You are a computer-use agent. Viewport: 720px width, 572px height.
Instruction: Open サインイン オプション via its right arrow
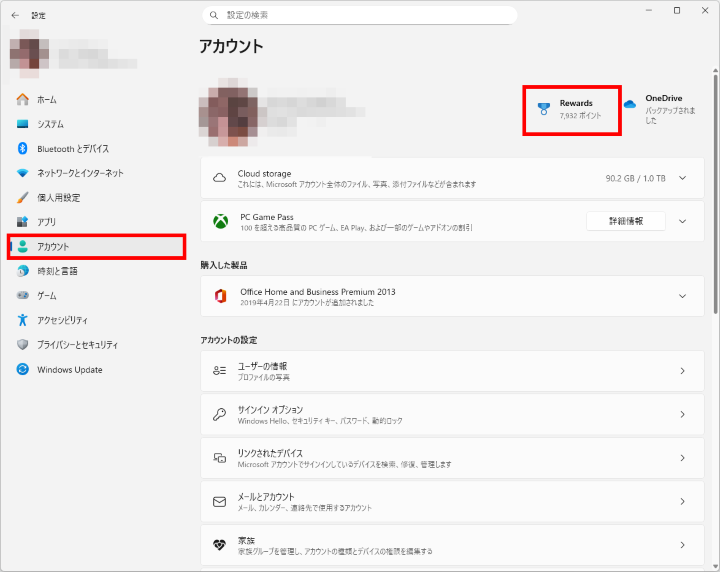tap(682, 414)
